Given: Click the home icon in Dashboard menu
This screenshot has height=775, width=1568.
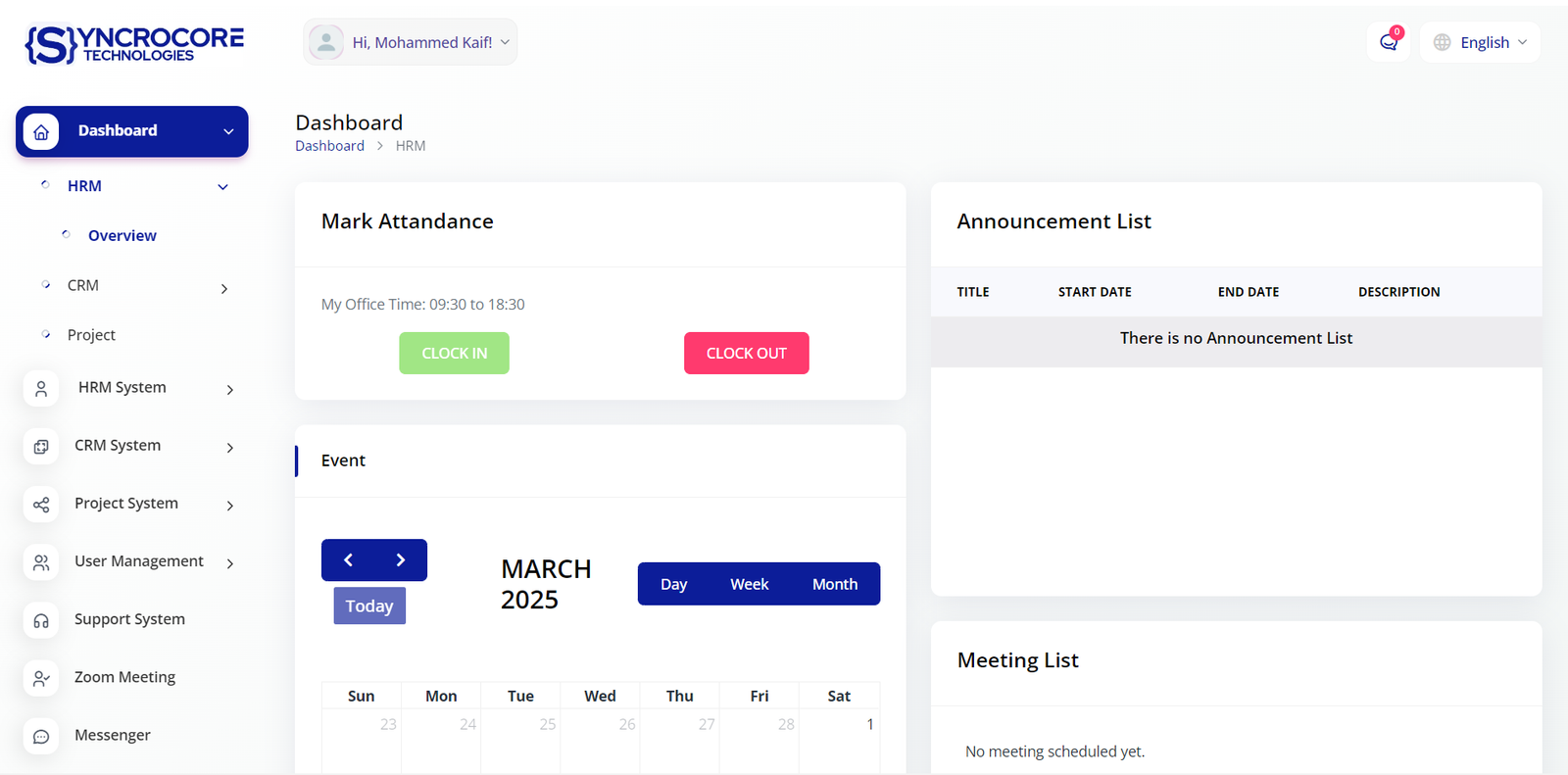Looking at the screenshot, I should point(41,131).
